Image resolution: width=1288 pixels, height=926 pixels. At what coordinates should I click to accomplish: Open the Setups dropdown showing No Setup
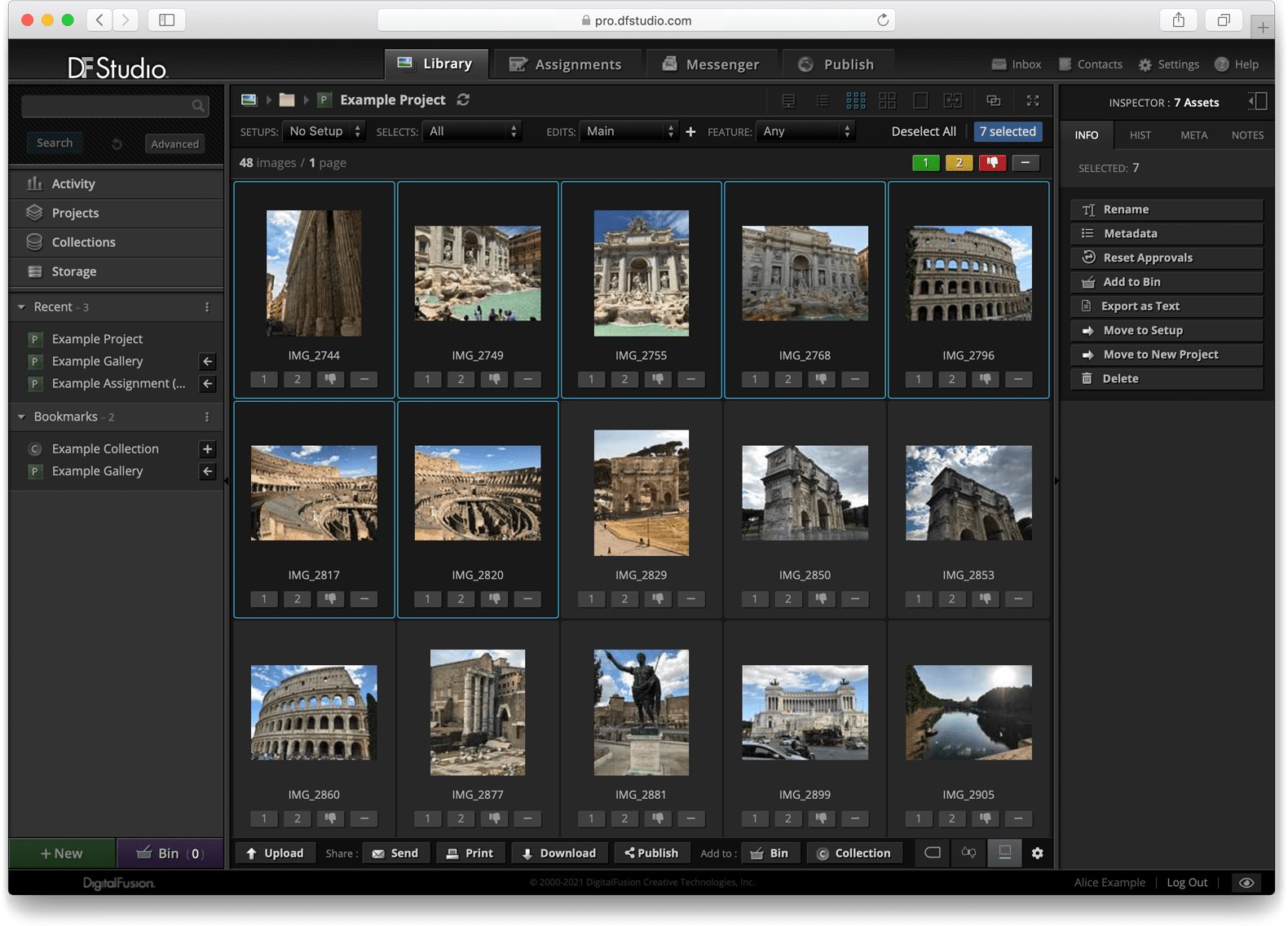tap(324, 131)
